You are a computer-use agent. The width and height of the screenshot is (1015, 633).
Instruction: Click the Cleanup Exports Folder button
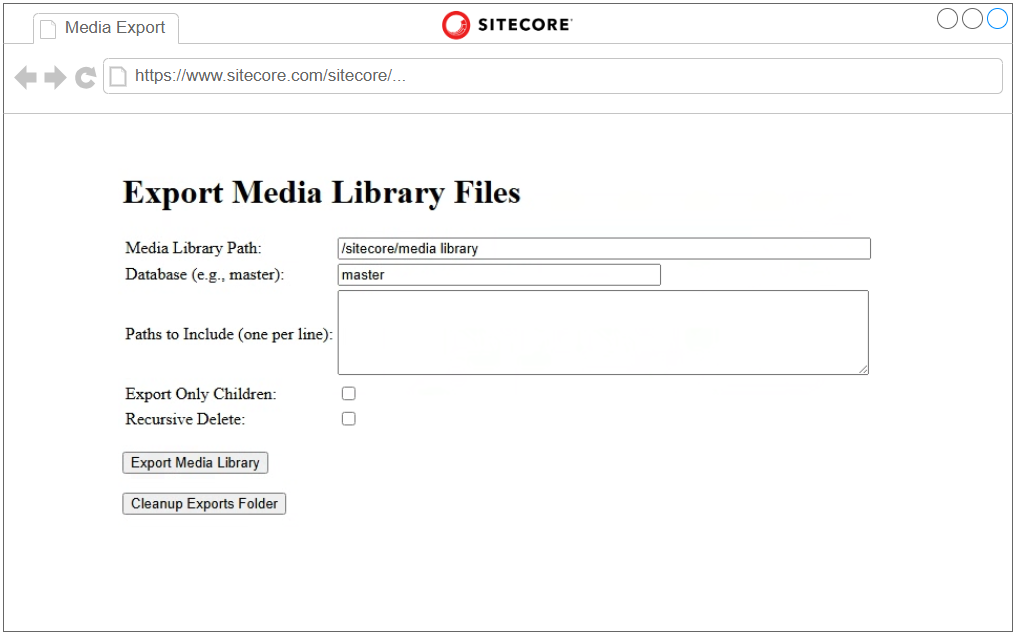pos(204,504)
